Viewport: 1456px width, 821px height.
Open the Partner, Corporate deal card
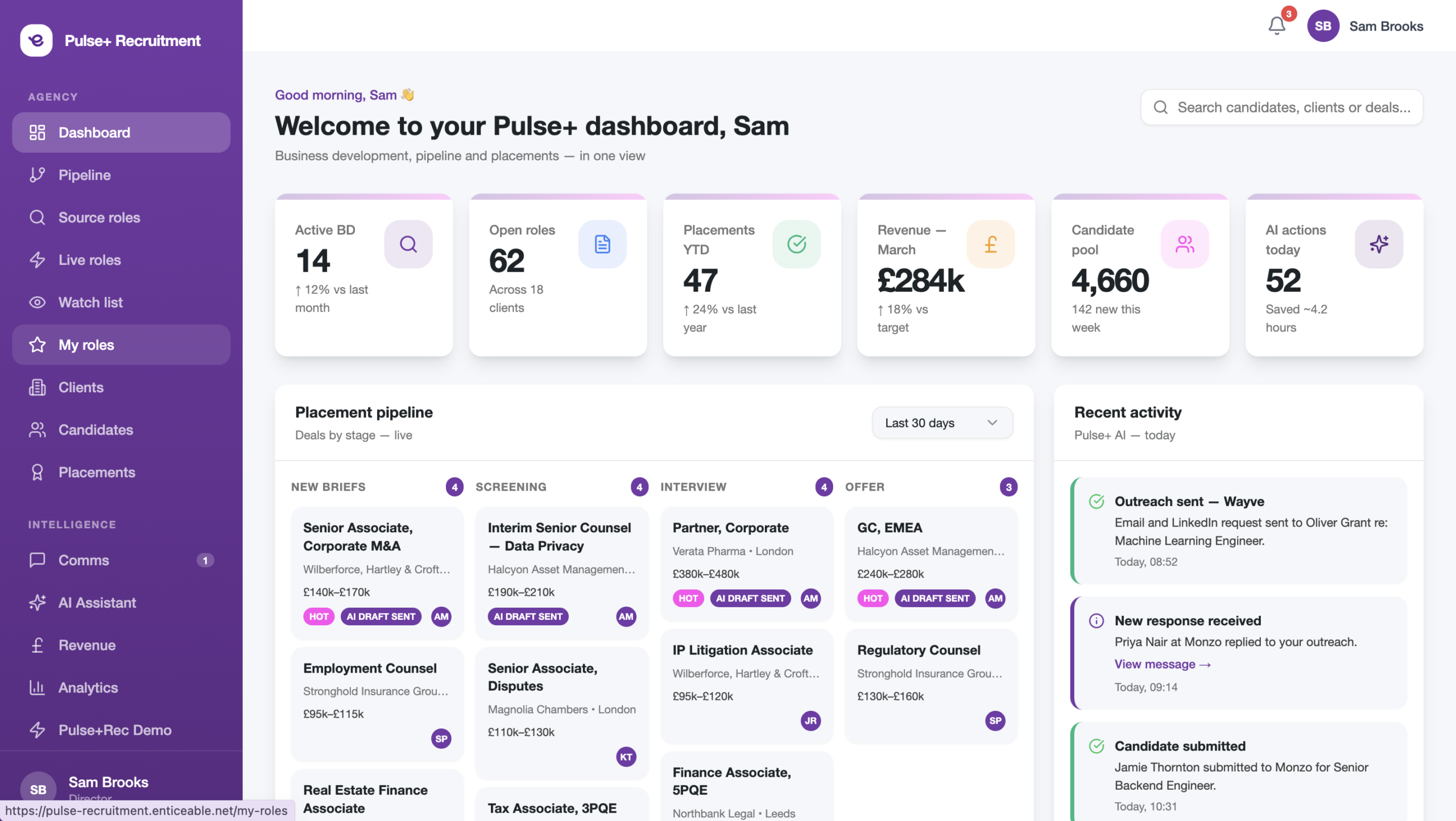pyautogui.click(x=746, y=564)
